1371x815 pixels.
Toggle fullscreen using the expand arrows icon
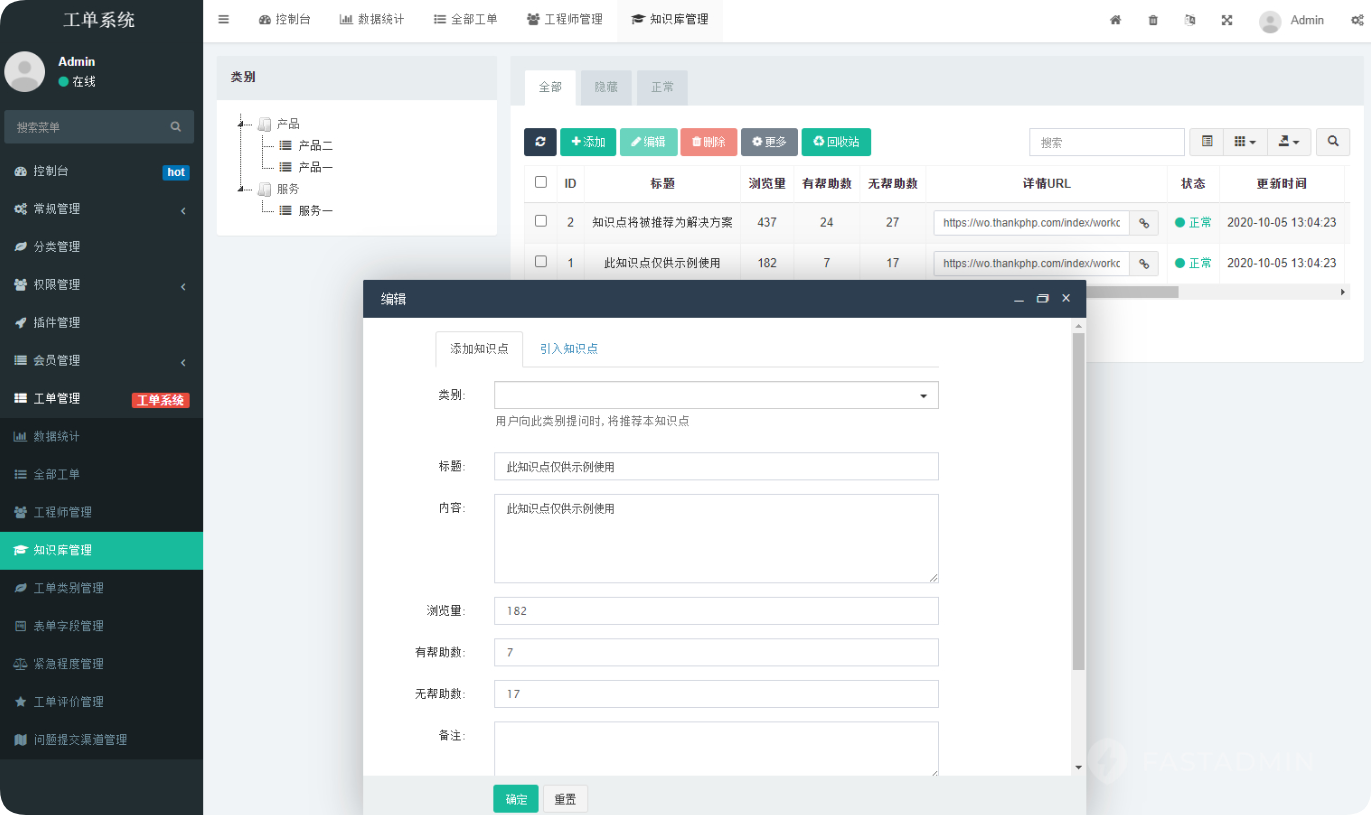tap(1226, 19)
